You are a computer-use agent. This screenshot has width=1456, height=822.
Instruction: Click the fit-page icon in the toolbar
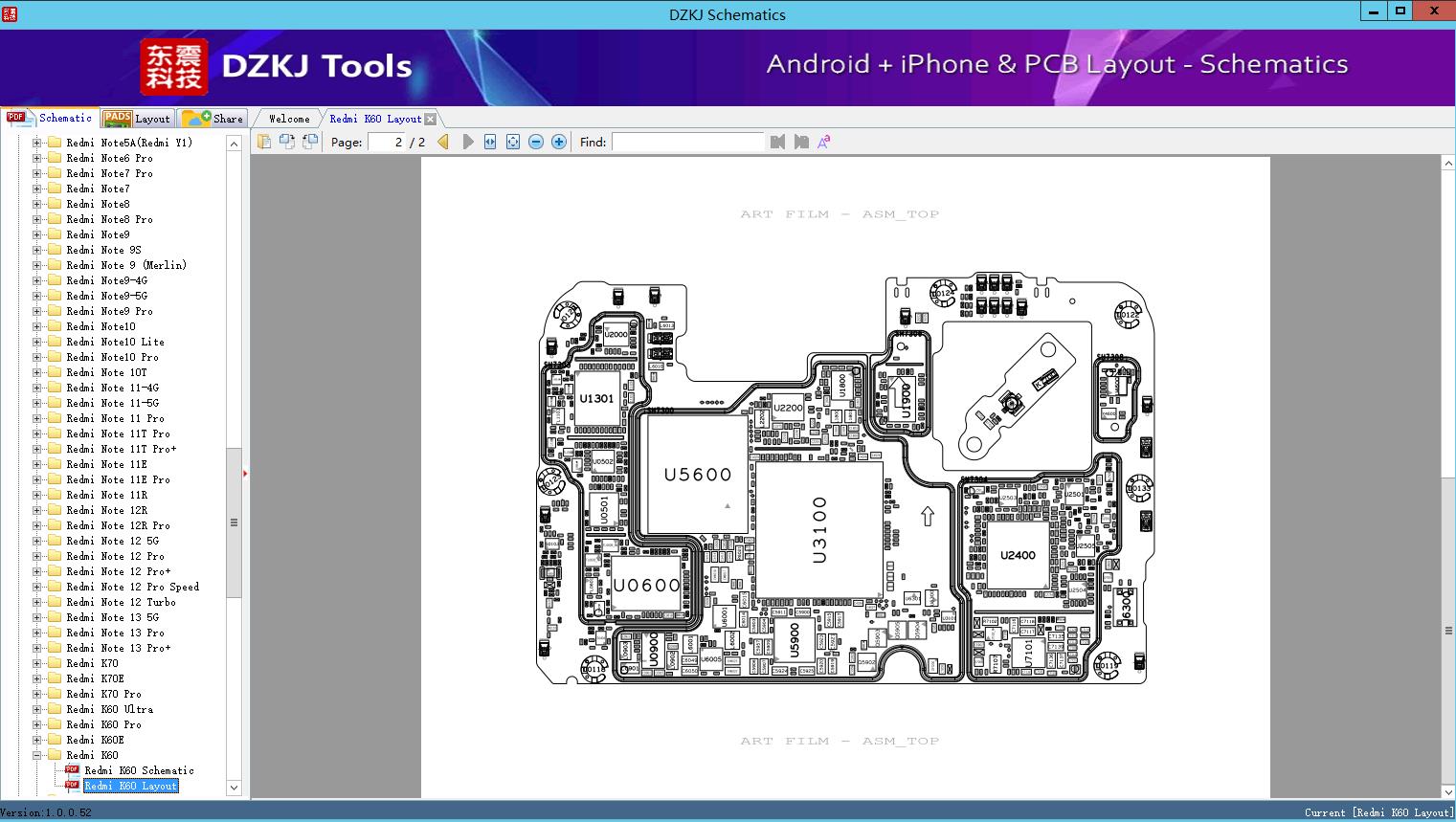coord(513,142)
